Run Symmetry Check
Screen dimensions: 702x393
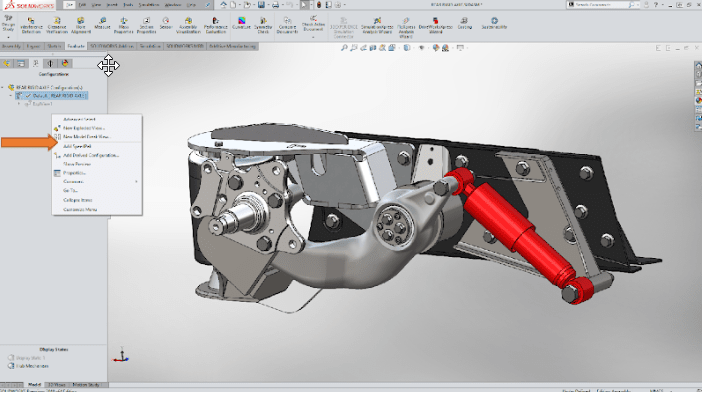(x=263, y=25)
